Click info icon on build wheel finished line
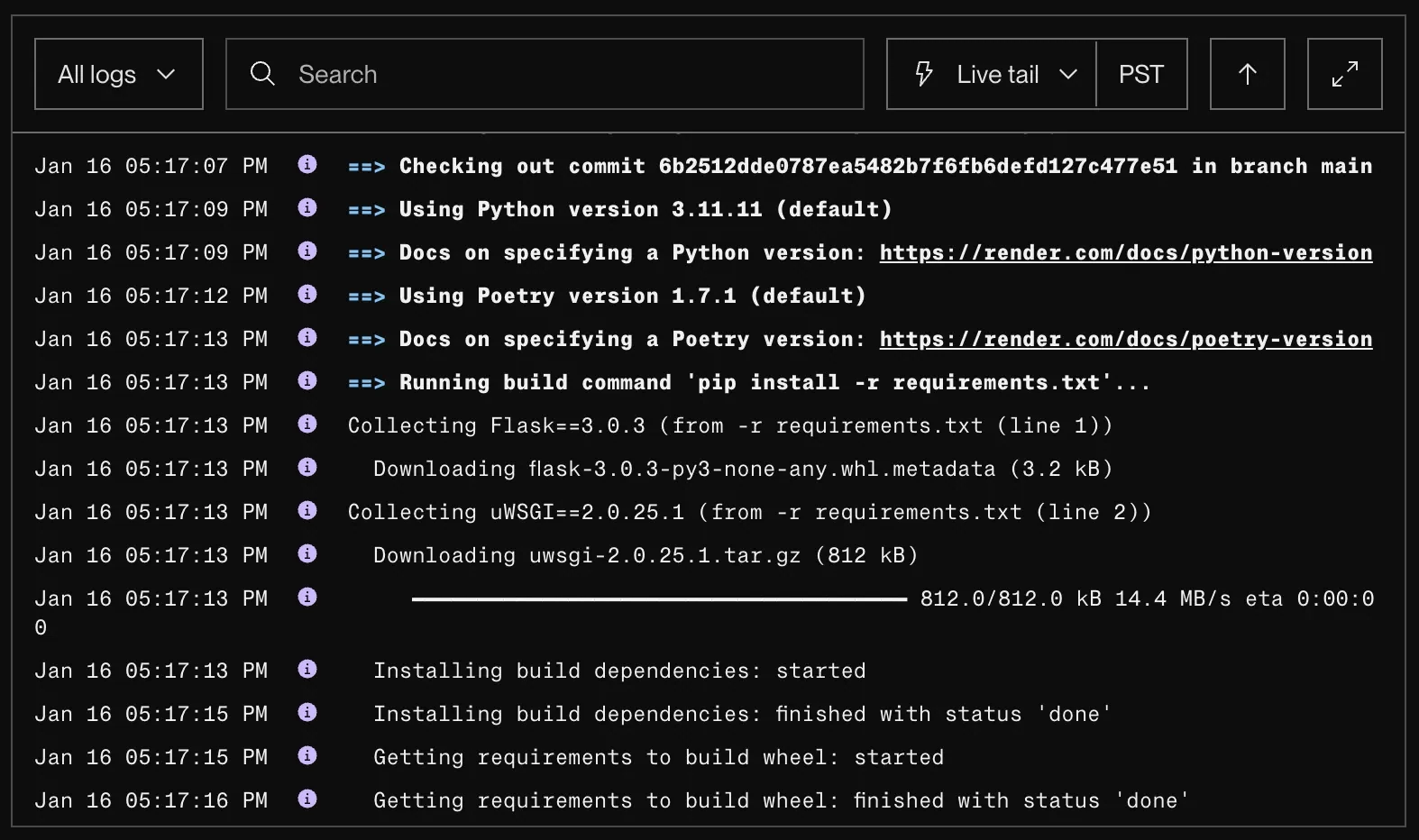The image size is (1419, 840). coord(307,799)
